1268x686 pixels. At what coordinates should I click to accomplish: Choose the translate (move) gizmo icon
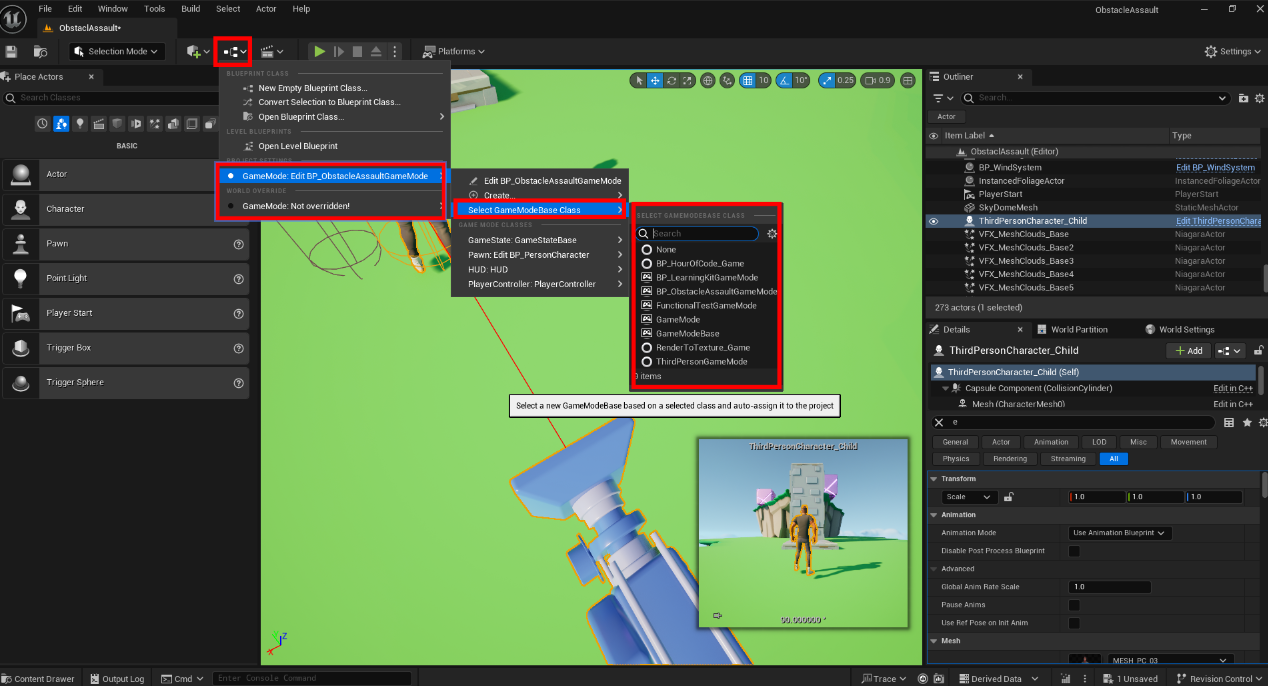click(655, 80)
